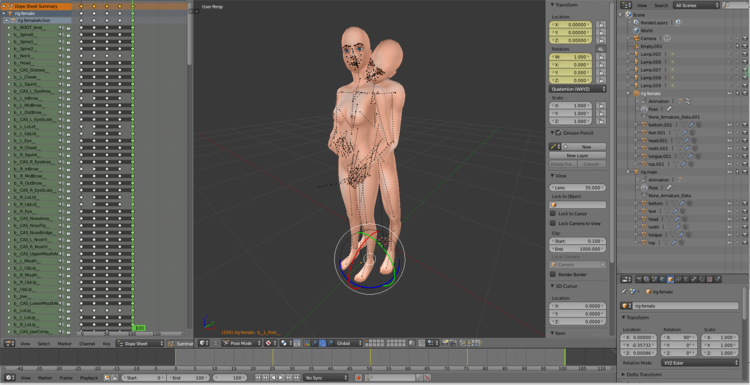Expand the b__Neck__ channel
The height and width of the screenshot is (385, 750).
coord(9,56)
